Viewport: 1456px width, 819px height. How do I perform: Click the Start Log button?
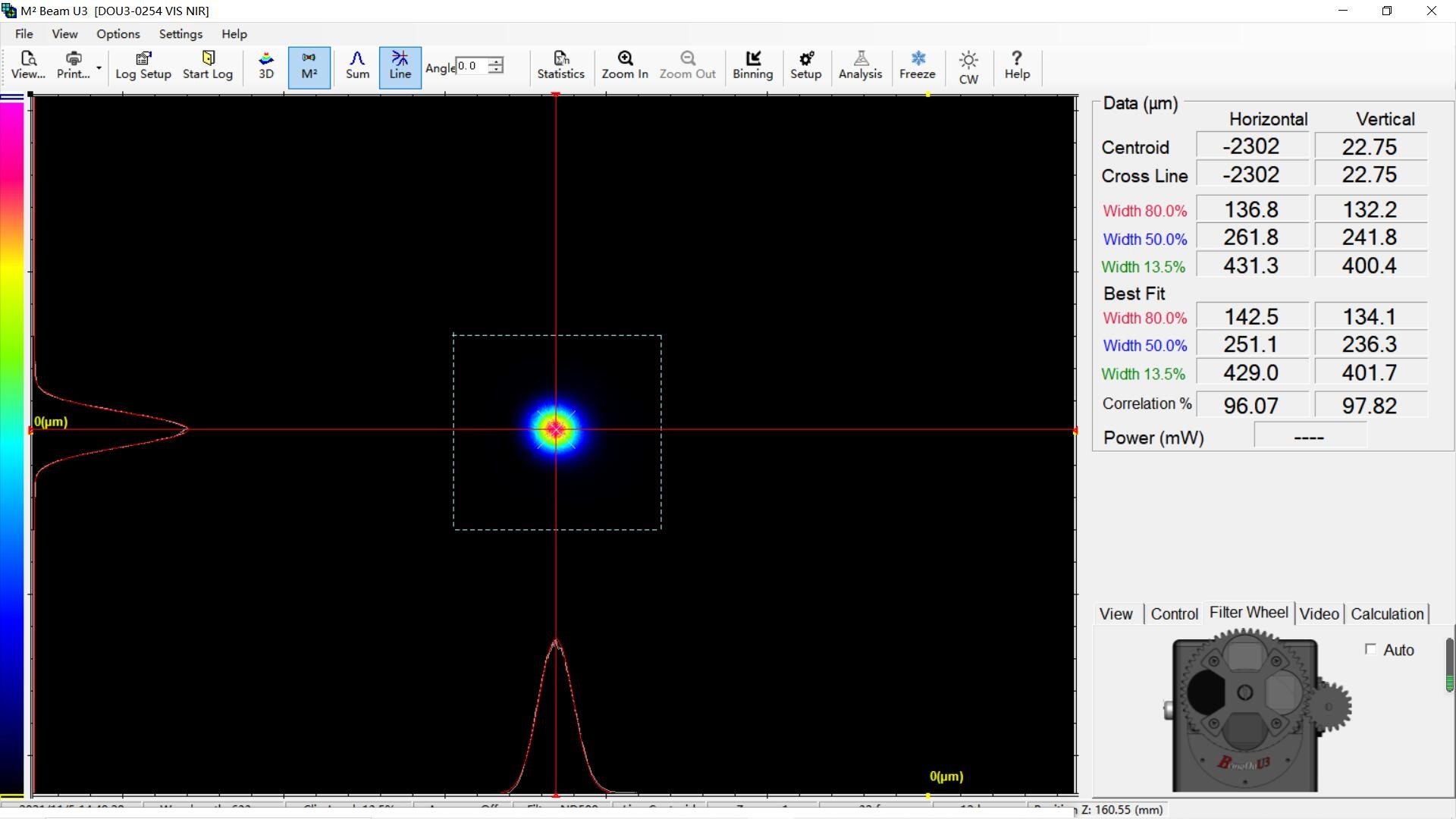207,67
